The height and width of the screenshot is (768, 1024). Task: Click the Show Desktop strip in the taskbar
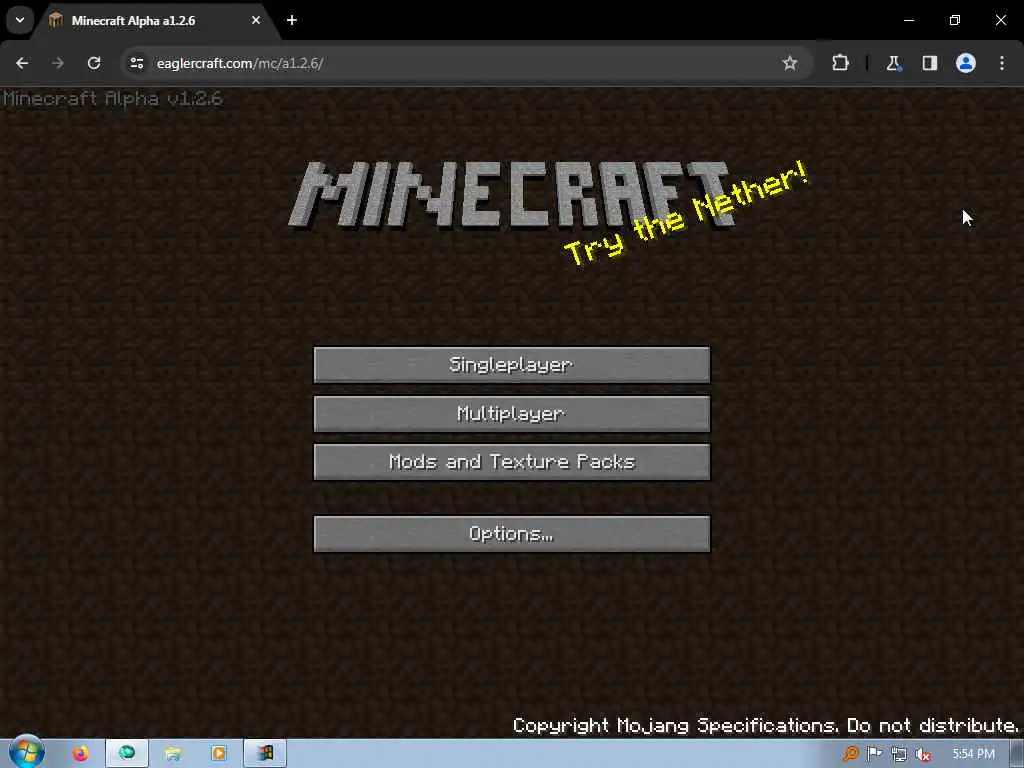tap(1017, 754)
